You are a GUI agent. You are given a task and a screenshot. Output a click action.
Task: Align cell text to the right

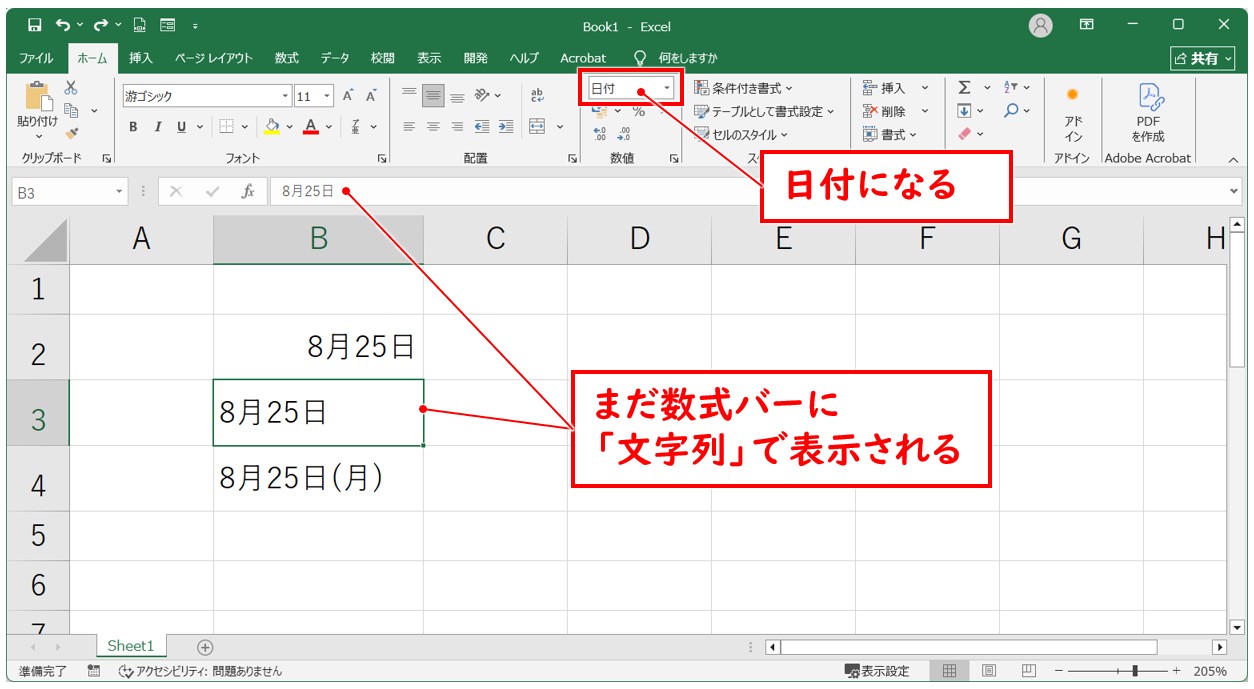pos(457,126)
